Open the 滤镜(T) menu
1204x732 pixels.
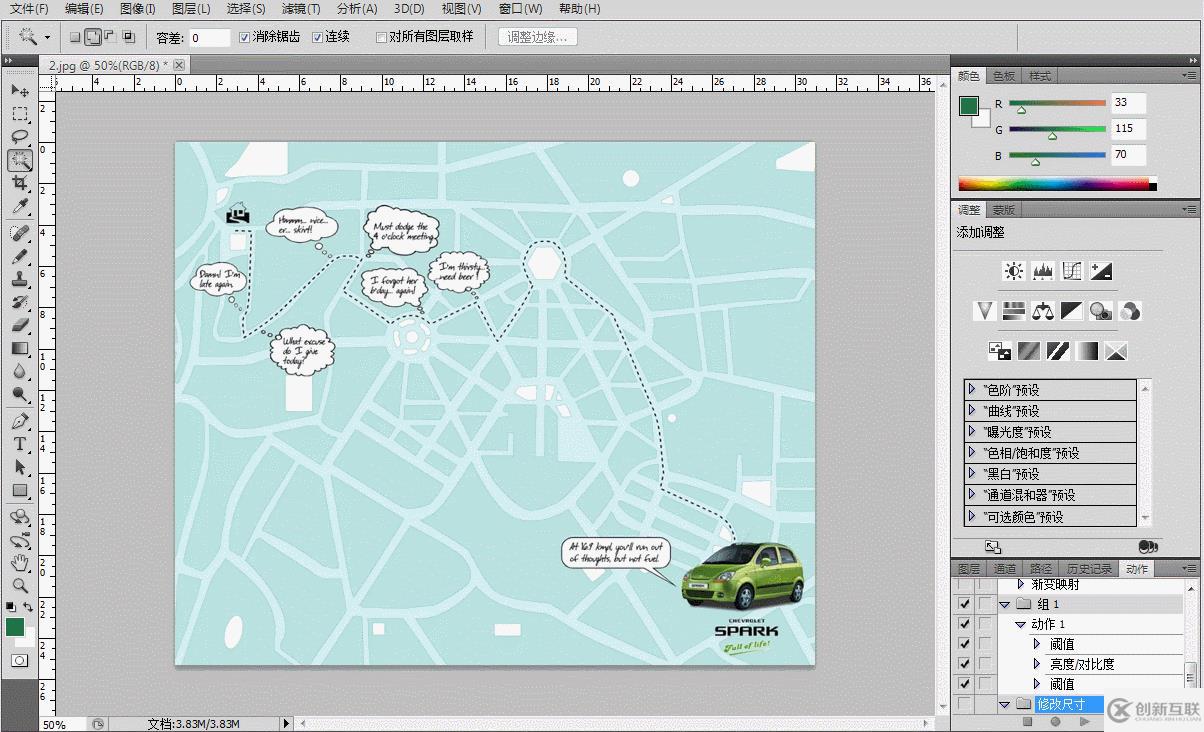tap(300, 9)
